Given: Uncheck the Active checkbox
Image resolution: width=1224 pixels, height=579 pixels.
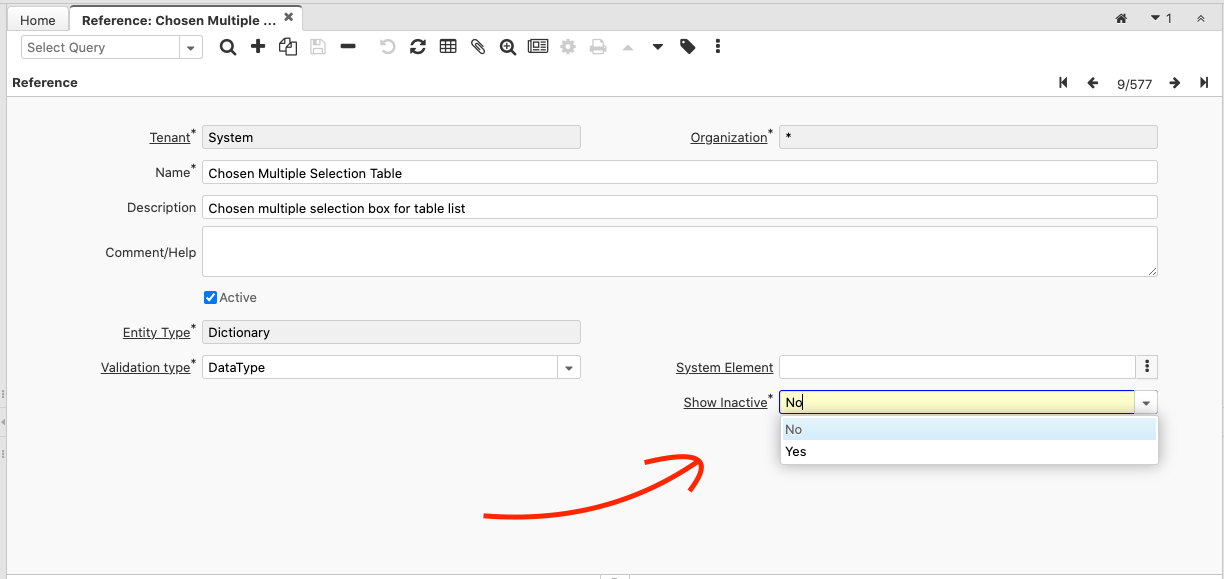Looking at the screenshot, I should pyautogui.click(x=210, y=298).
